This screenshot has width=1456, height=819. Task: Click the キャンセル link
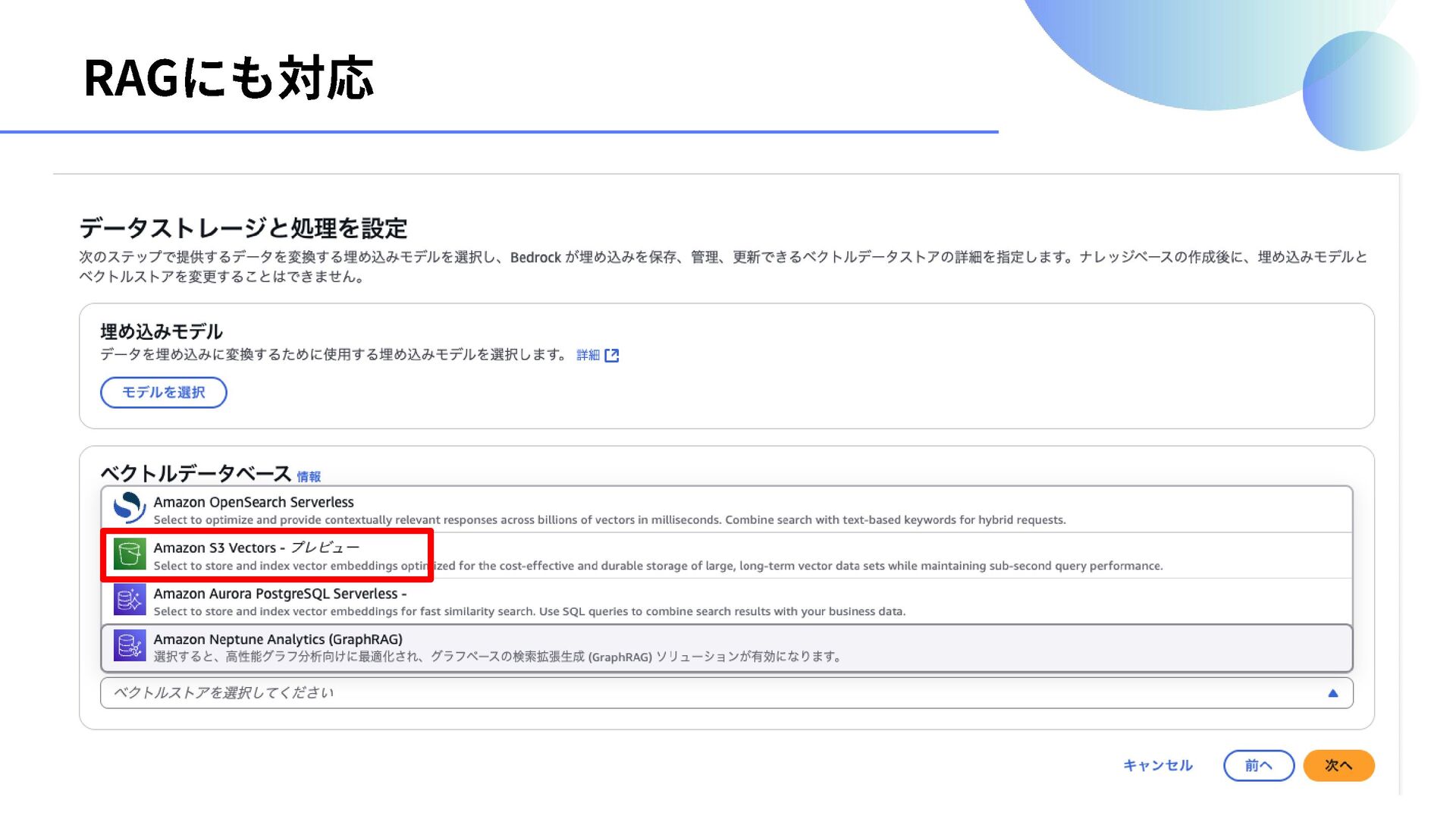coord(1158,766)
